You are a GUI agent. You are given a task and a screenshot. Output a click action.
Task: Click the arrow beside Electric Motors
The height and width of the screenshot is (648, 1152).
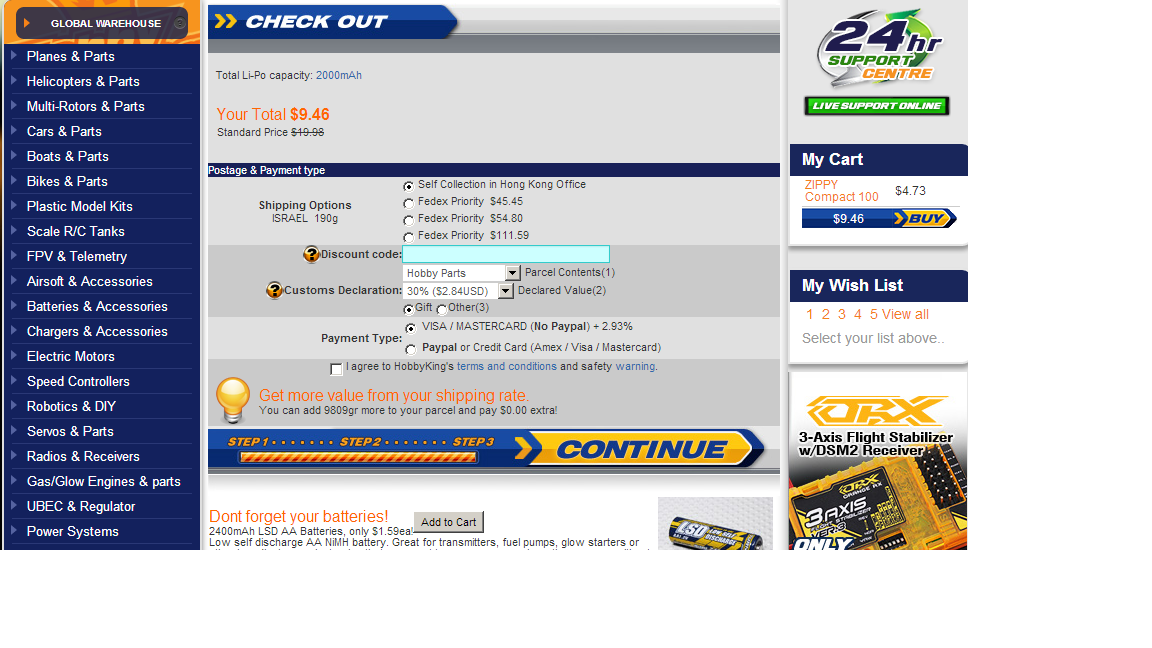14,355
